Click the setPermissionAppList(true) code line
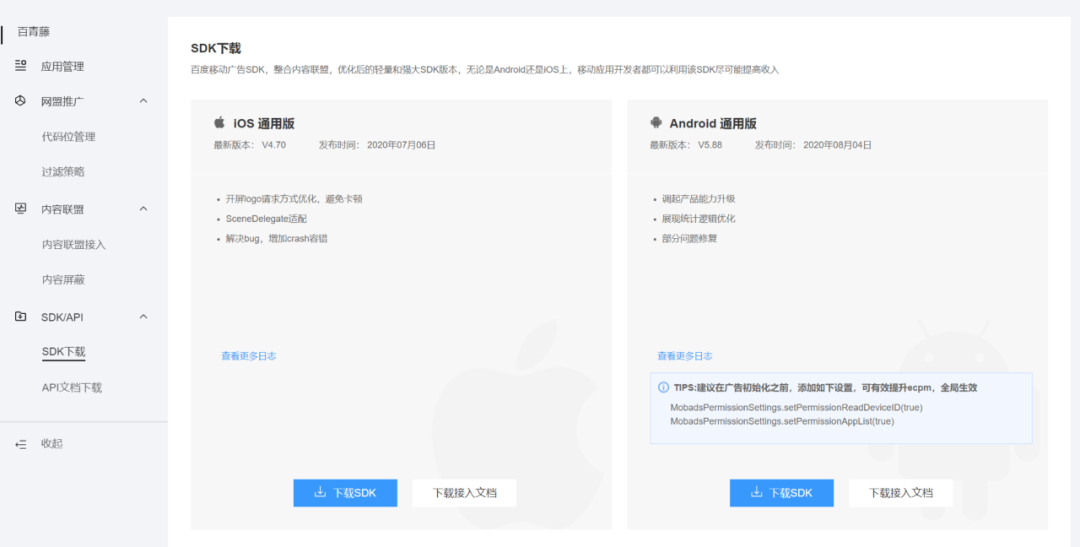Viewport: 1080px width, 547px height. 782,421
